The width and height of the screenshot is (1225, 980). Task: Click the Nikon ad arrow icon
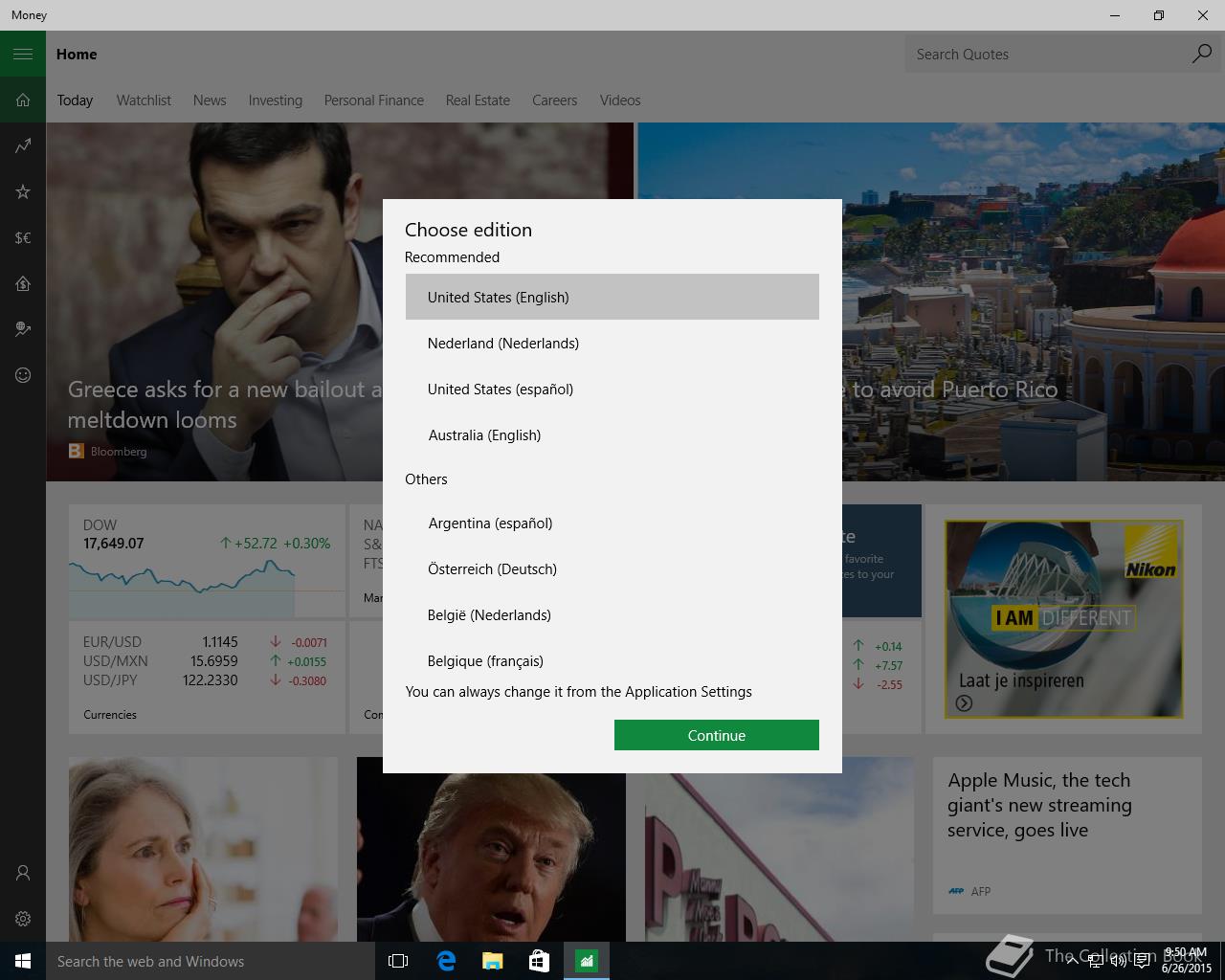(964, 703)
